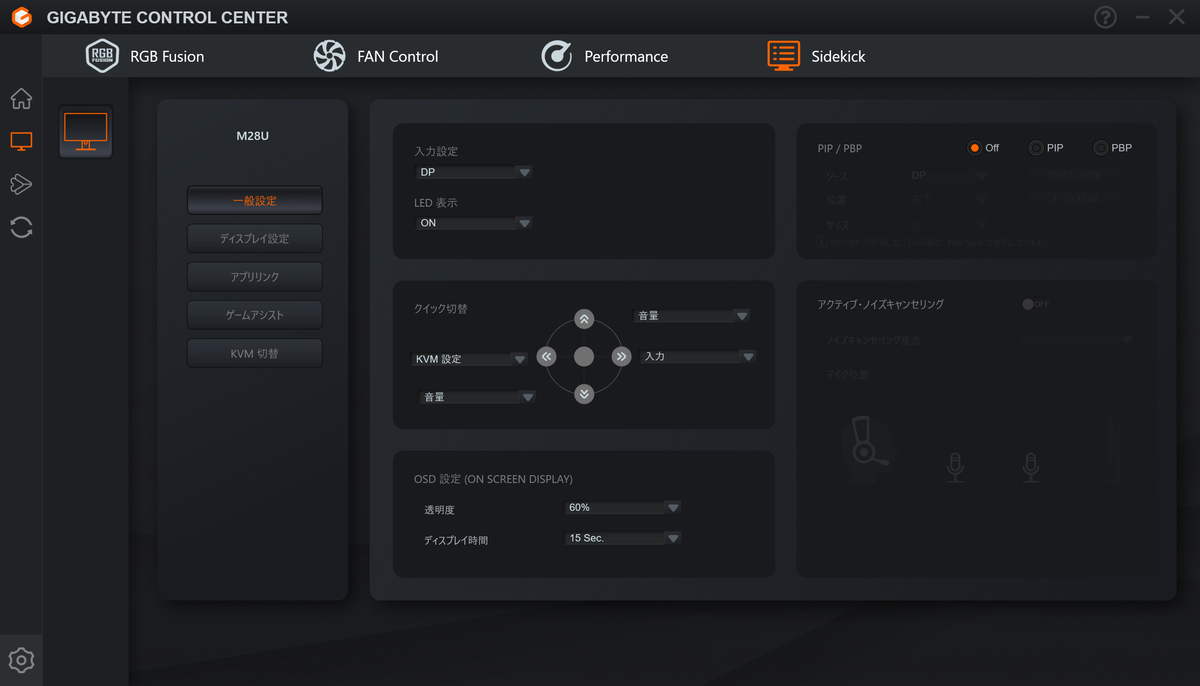This screenshot has height=686, width=1200.
Task: Open the ディスプレイ時間 15 Sec. dropdown
Action: pyautogui.click(x=623, y=538)
